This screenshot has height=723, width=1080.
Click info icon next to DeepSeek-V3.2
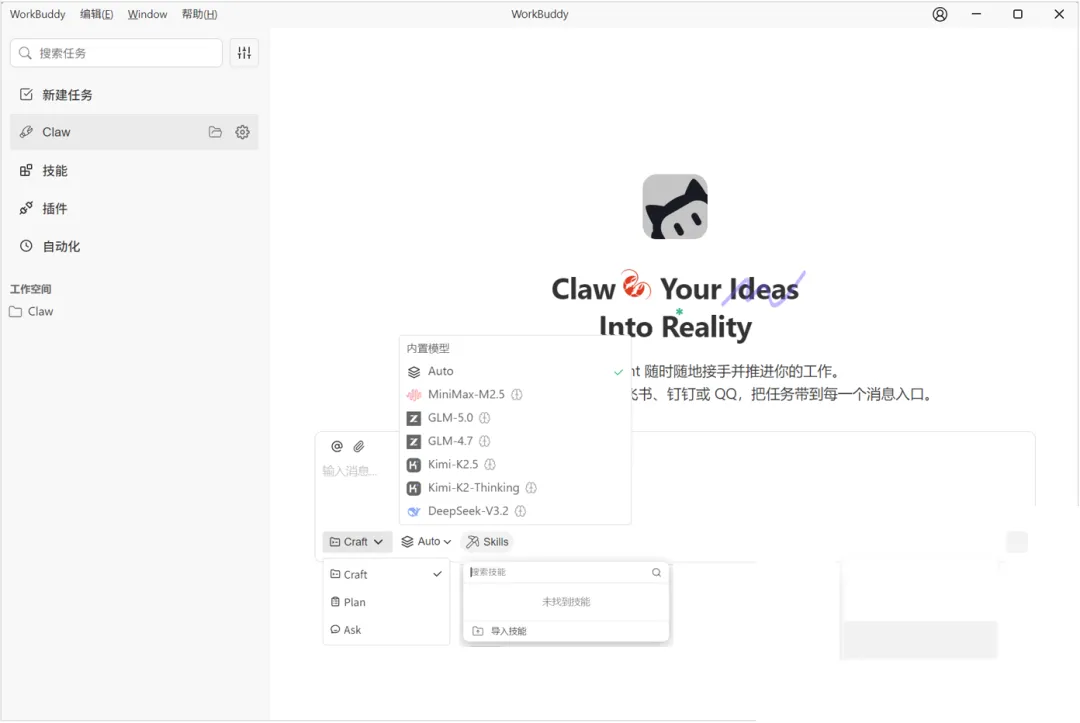[x=521, y=511]
